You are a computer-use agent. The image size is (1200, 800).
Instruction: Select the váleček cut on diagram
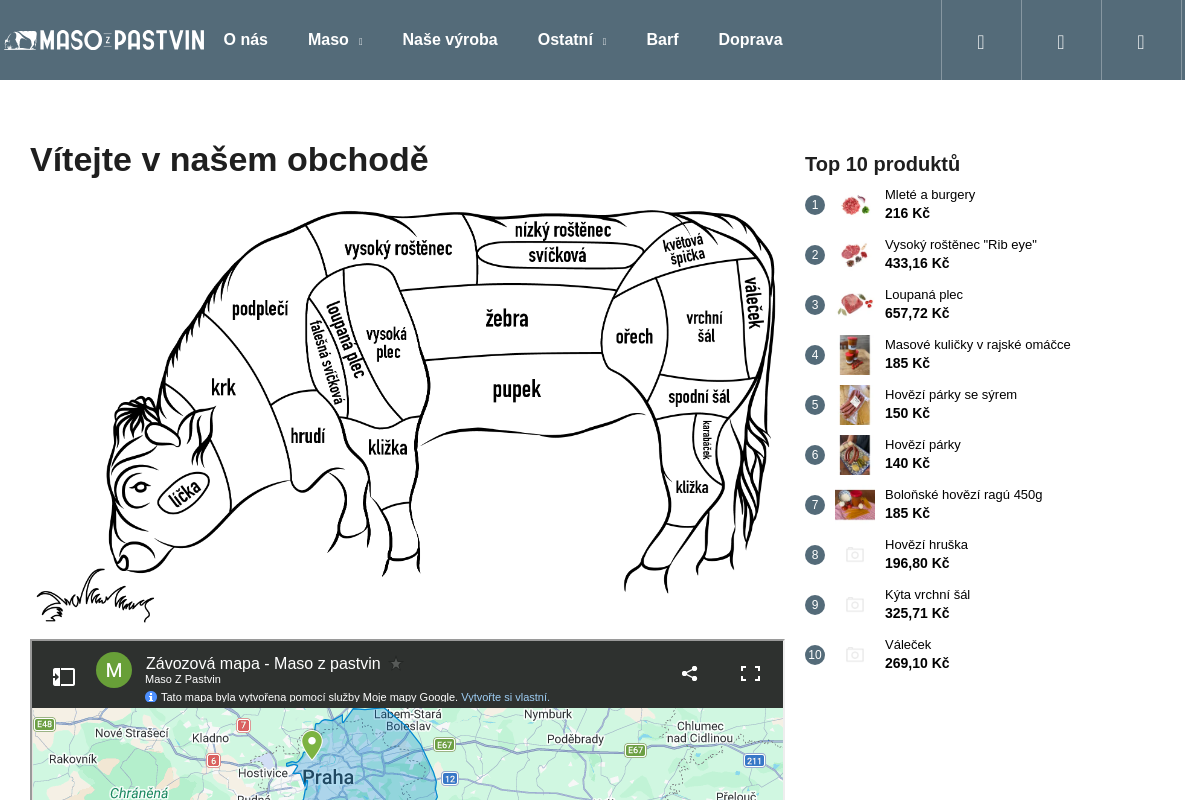coord(754,303)
